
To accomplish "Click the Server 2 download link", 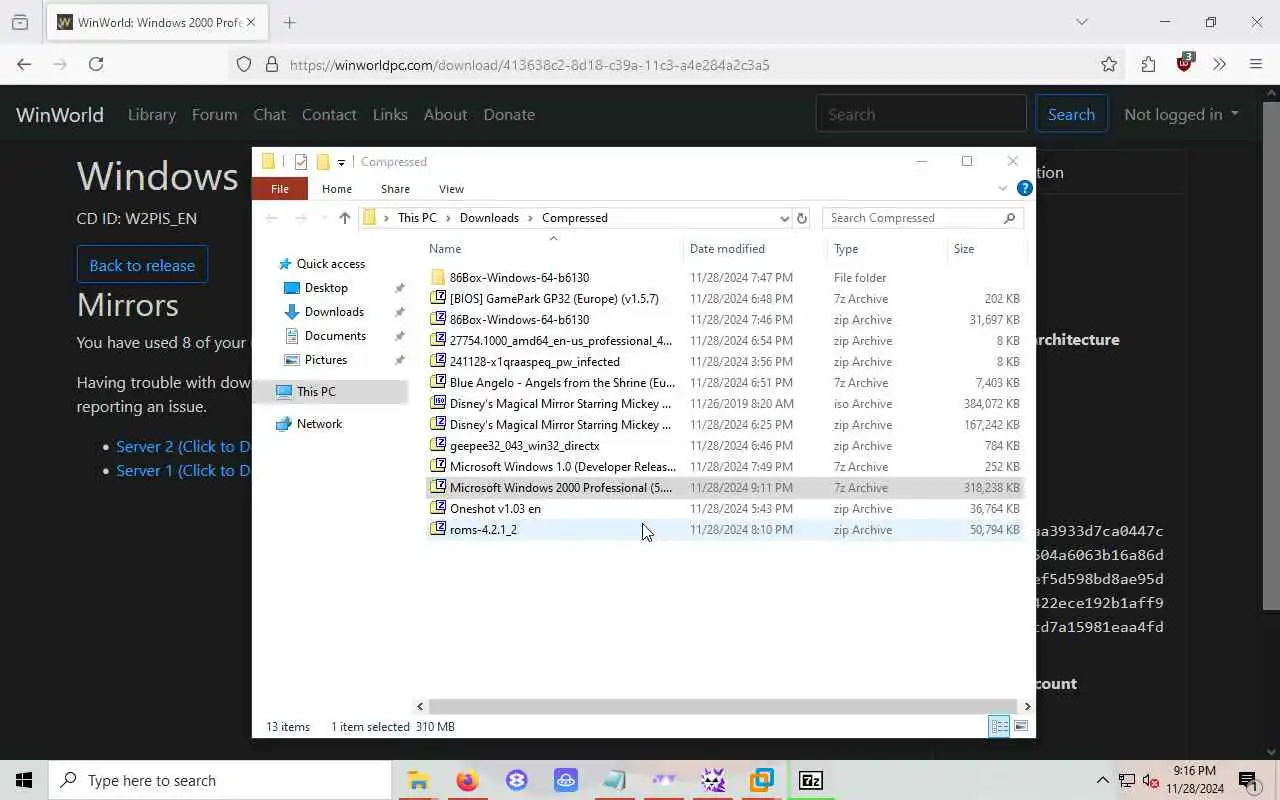I will [x=183, y=446].
